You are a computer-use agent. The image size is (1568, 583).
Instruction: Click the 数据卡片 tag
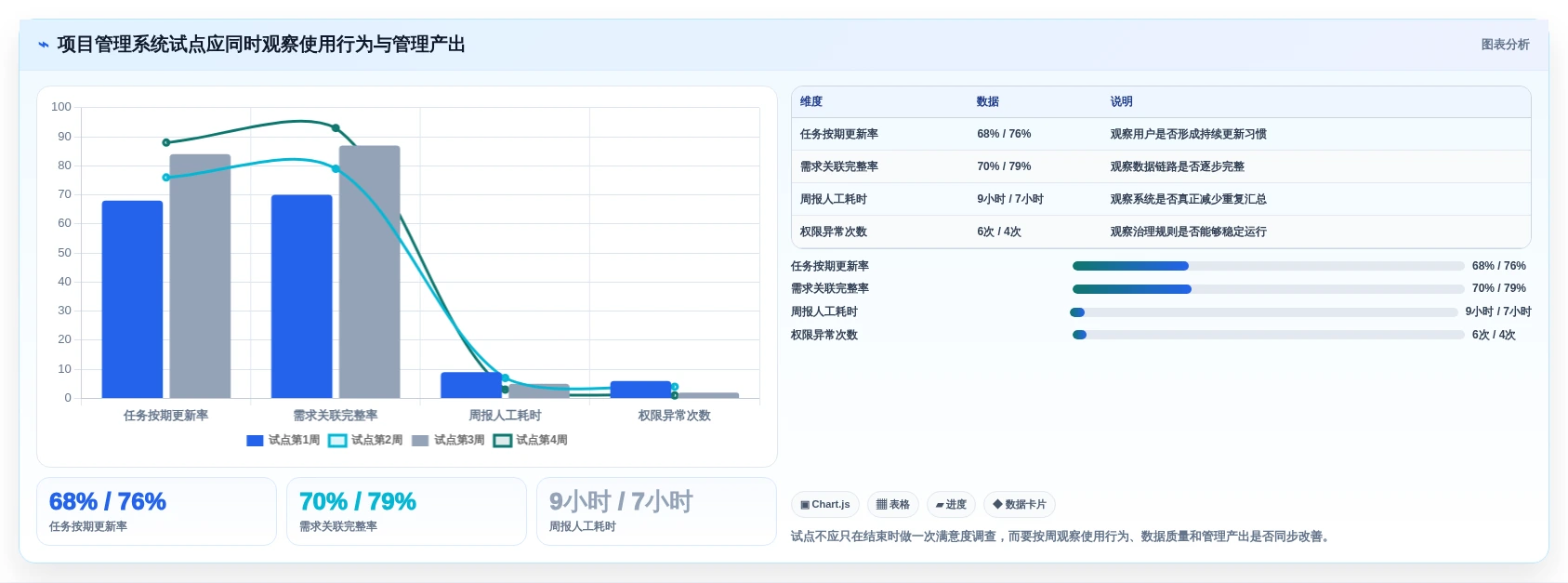click(1020, 505)
